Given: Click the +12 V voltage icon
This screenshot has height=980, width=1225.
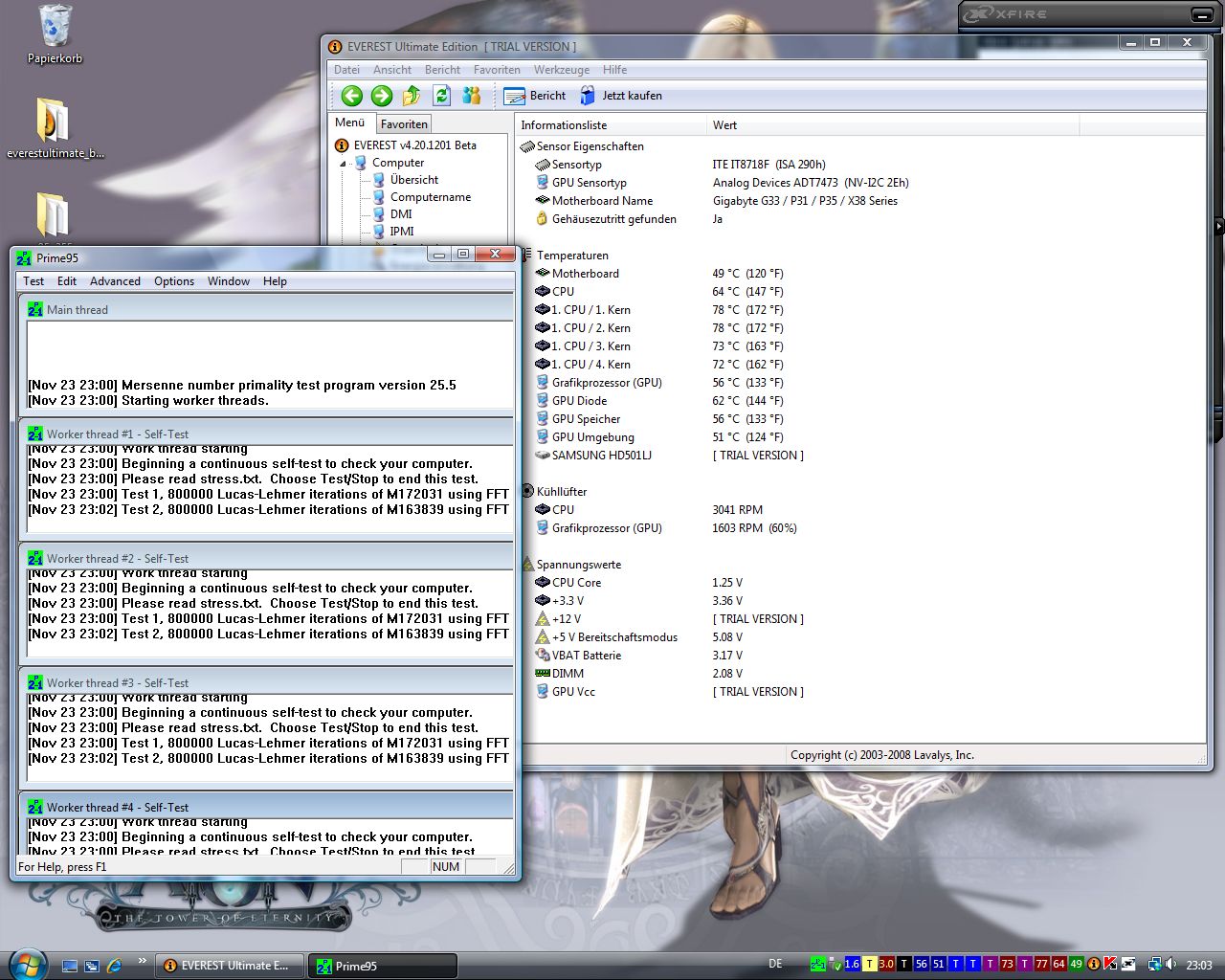Looking at the screenshot, I should pos(542,619).
